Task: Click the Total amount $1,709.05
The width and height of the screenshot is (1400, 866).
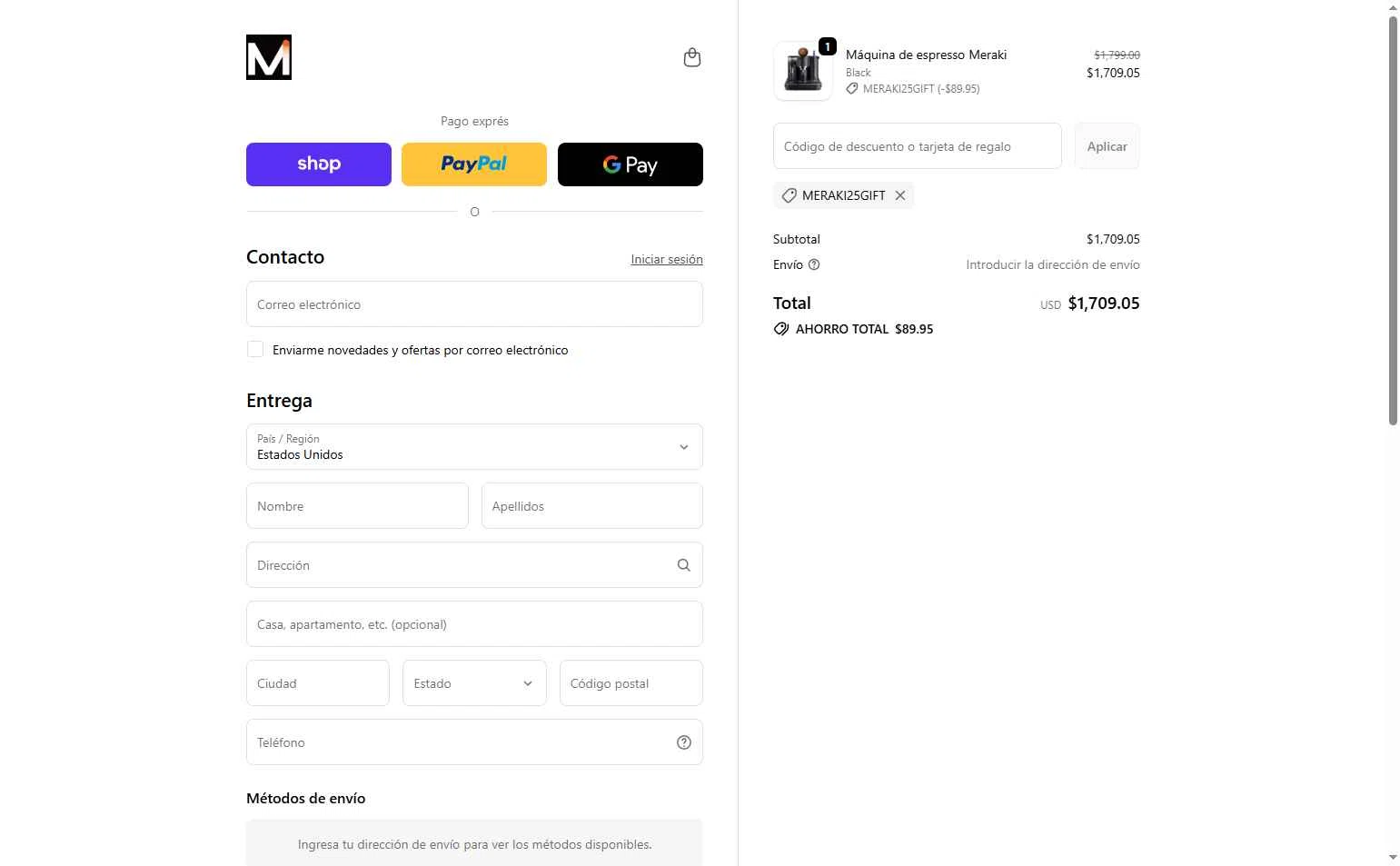Action: pos(1104,303)
